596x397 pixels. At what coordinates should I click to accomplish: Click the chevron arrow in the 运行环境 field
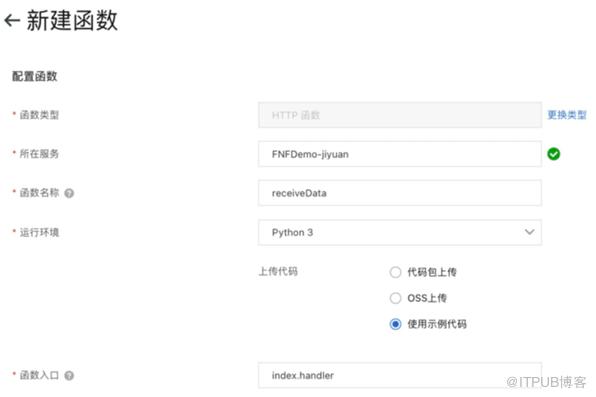[529, 232]
